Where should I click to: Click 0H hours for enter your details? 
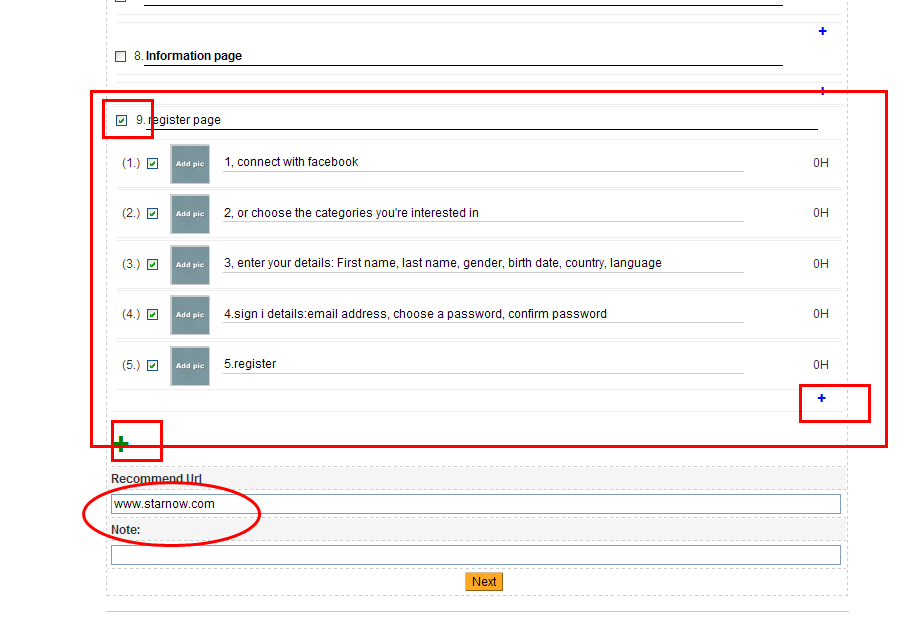(x=821, y=264)
